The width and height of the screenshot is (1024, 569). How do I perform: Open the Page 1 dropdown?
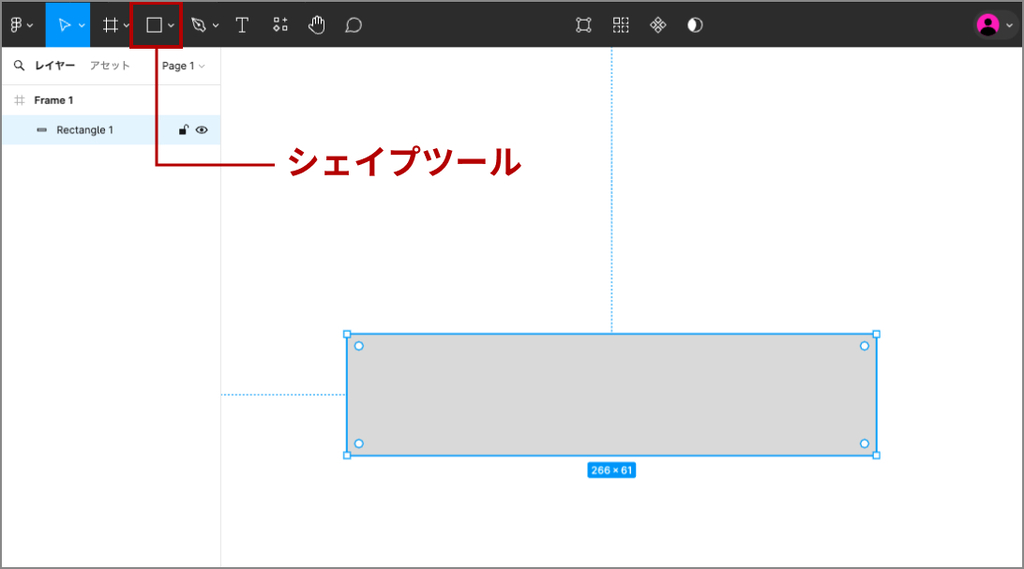coord(183,66)
